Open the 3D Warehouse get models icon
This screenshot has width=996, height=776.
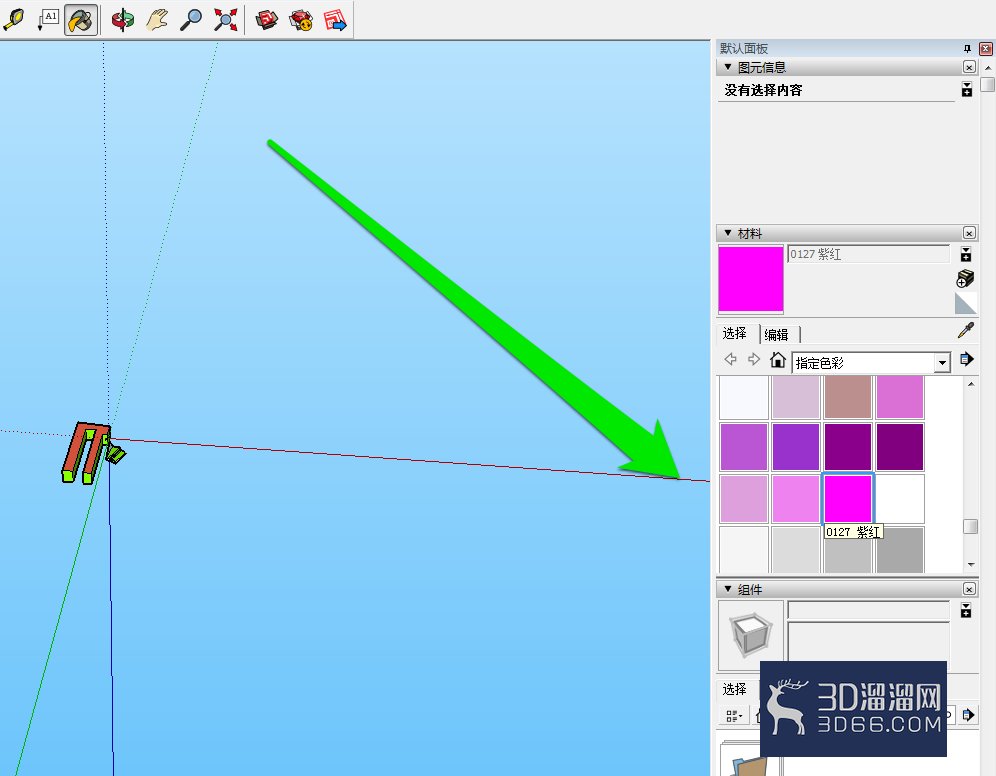coord(266,20)
